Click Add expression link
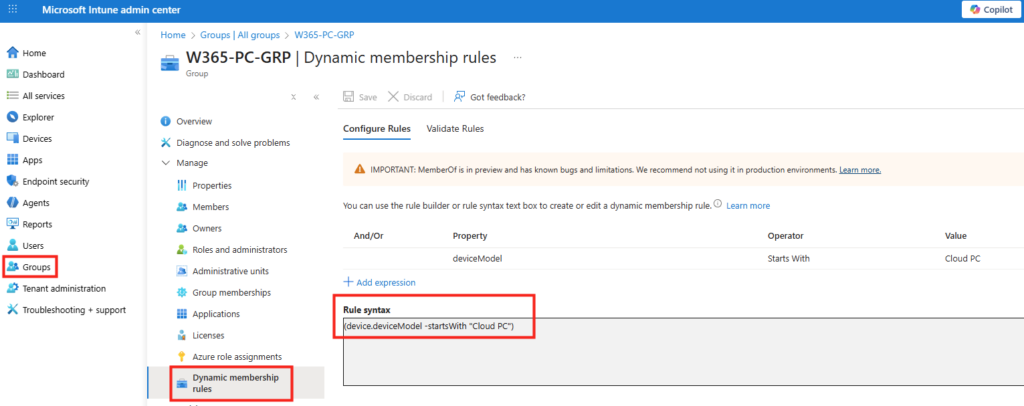 tap(380, 282)
